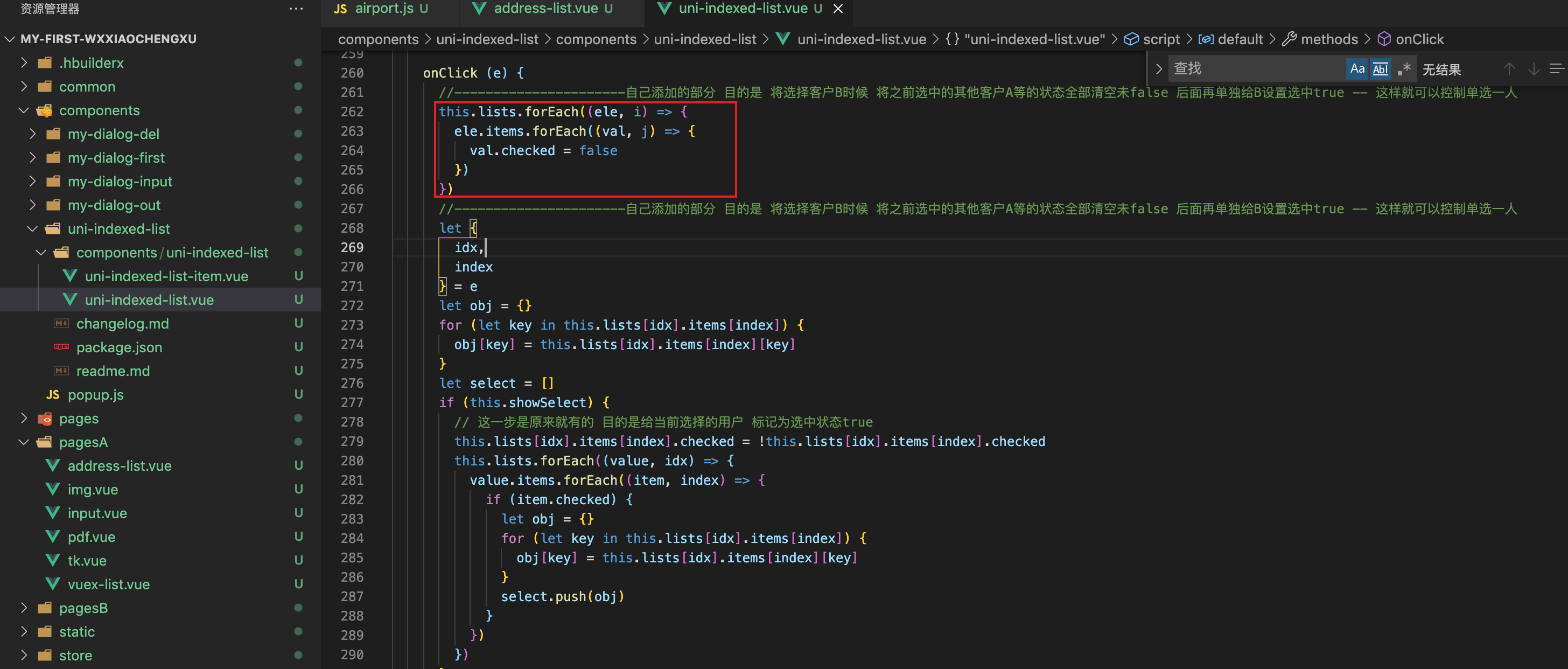
Task: Expand the common folder
Action: tap(87, 86)
